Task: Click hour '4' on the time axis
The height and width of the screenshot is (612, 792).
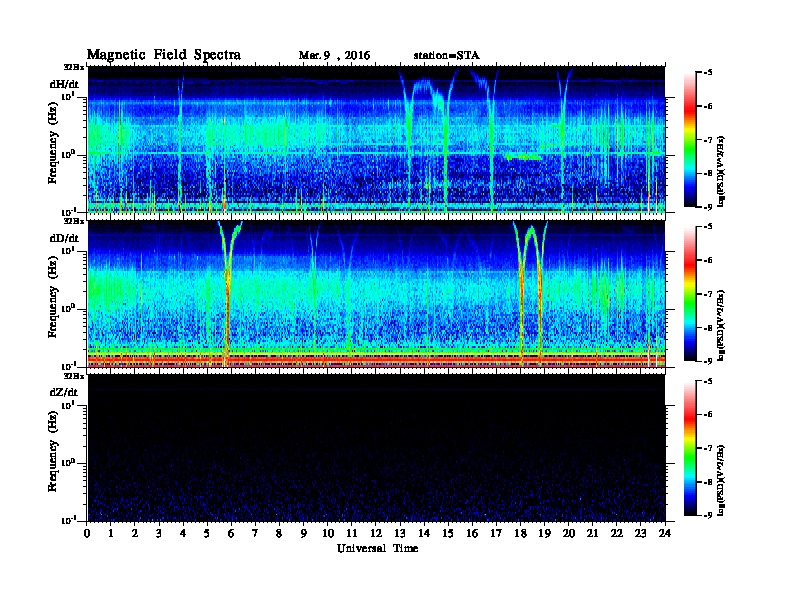Action: (183, 533)
